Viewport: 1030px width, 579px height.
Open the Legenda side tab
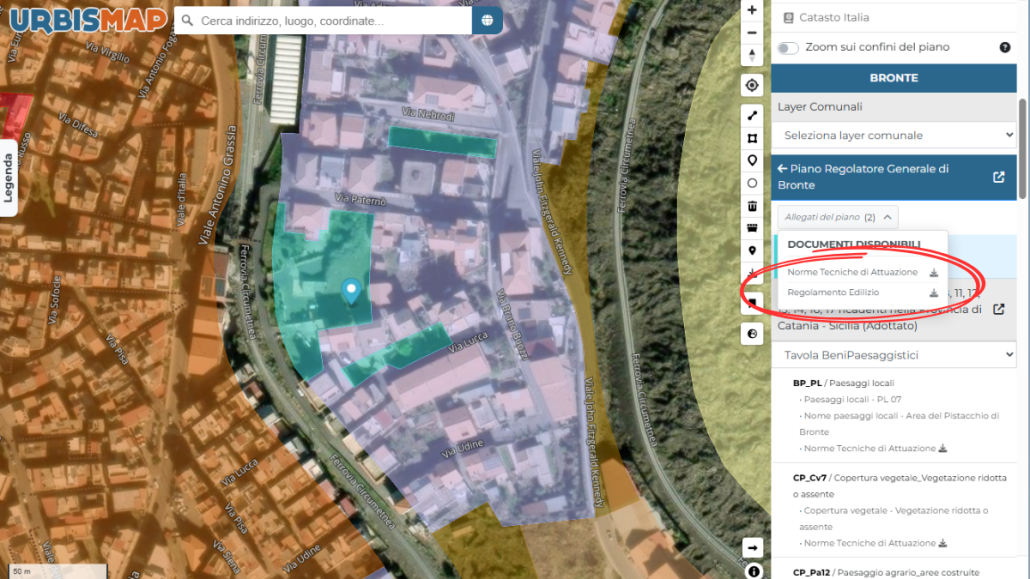tap(9, 177)
